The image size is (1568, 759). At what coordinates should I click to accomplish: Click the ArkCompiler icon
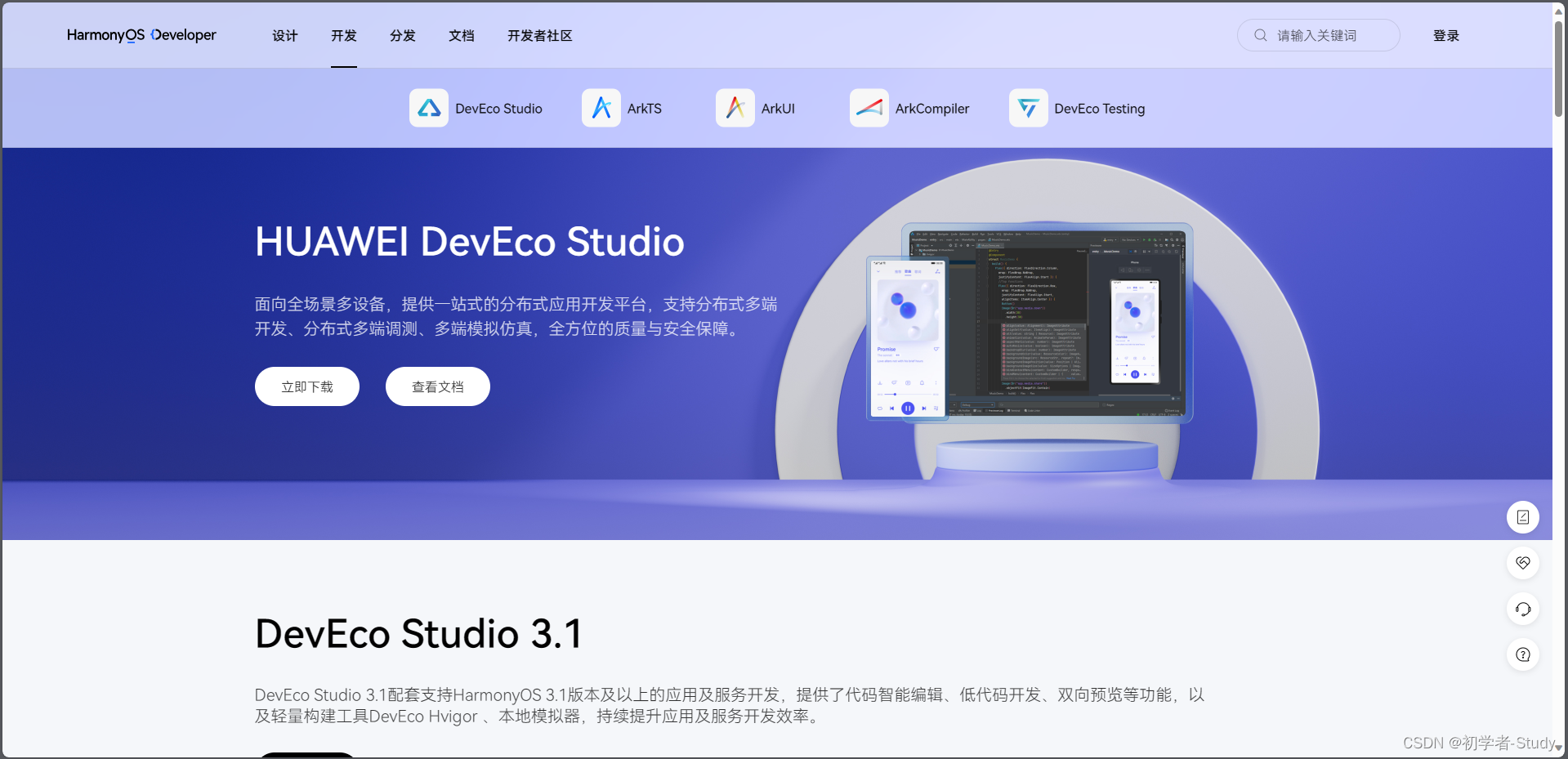click(869, 108)
